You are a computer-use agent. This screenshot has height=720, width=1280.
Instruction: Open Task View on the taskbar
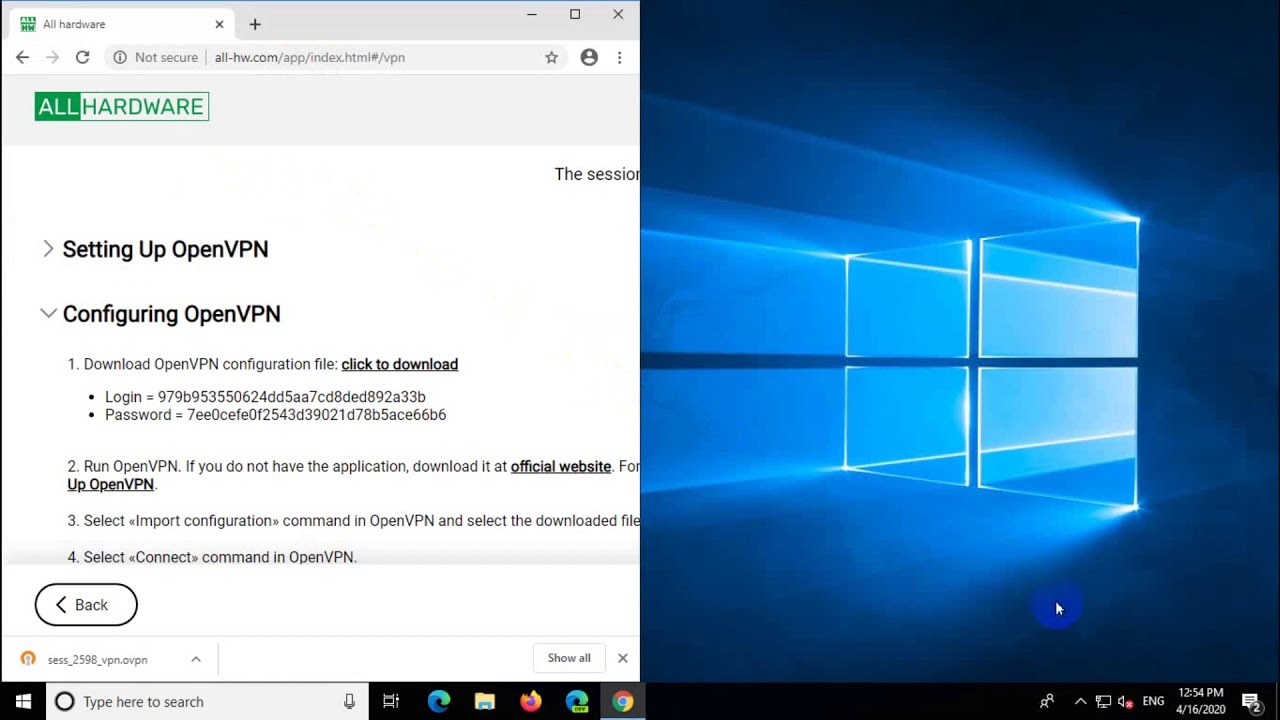[391, 701]
